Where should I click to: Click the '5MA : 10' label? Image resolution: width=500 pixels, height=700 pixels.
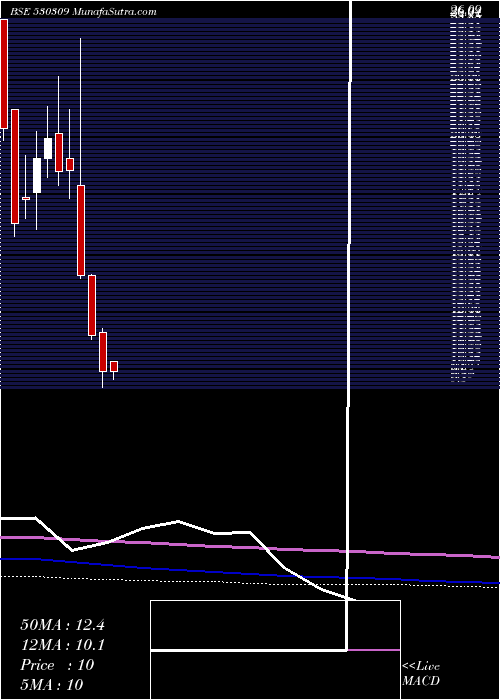click(x=52, y=684)
